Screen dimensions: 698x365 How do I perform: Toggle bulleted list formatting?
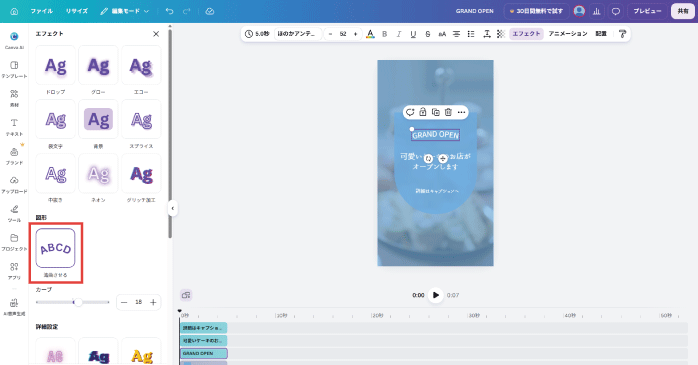click(x=471, y=34)
